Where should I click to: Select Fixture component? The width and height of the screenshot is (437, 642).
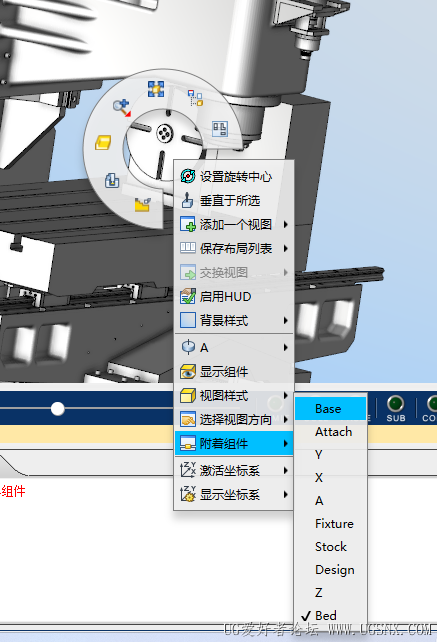331,524
